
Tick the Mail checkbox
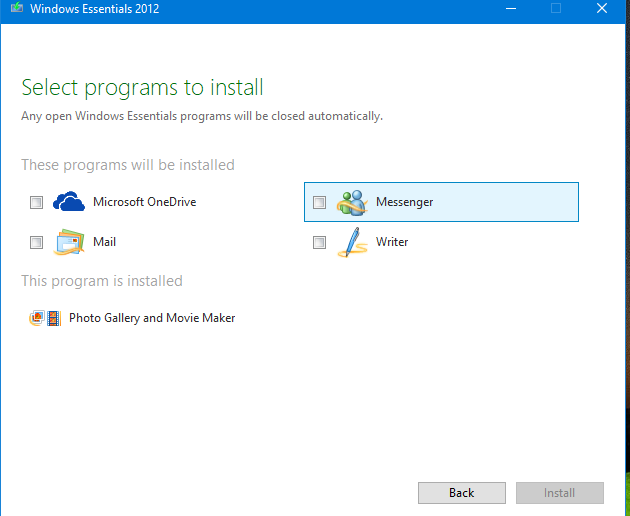(x=37, y=242)
